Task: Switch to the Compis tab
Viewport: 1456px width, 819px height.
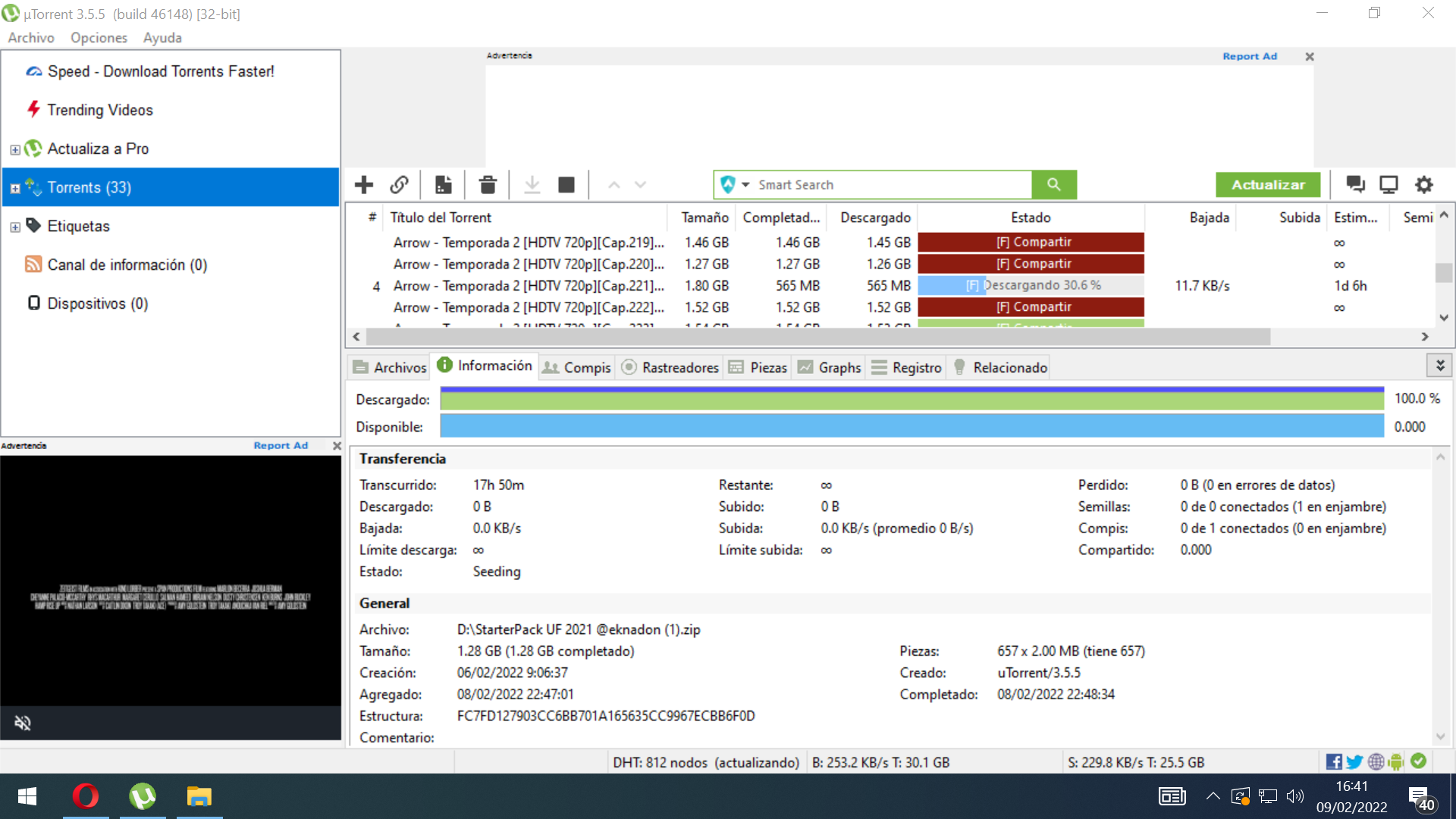Action: pos(577,367)
